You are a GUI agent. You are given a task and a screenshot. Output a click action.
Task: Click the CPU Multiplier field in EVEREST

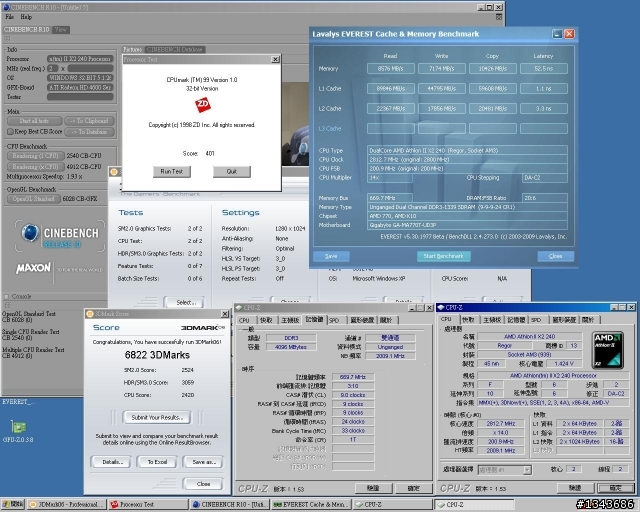coord(389,178)
